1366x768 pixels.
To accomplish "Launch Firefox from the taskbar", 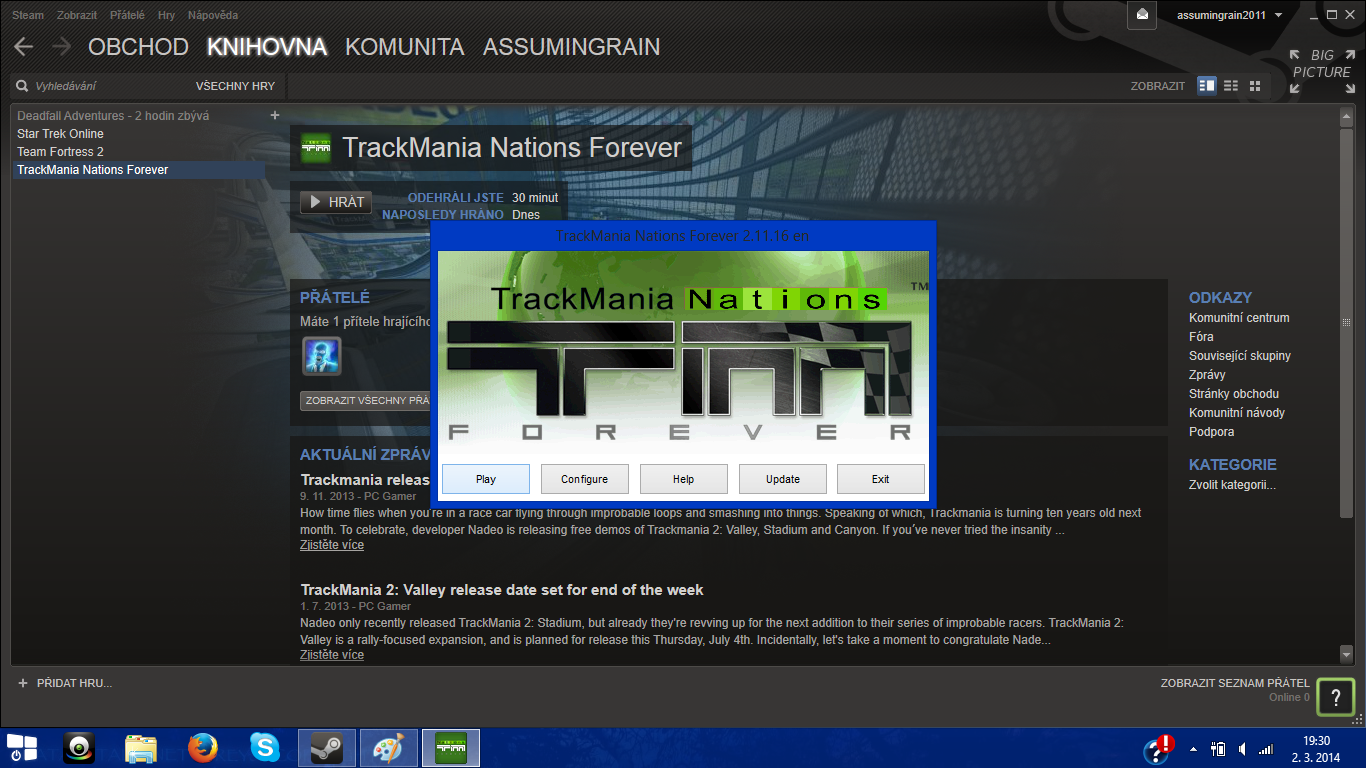I will [x=203, y=748].
